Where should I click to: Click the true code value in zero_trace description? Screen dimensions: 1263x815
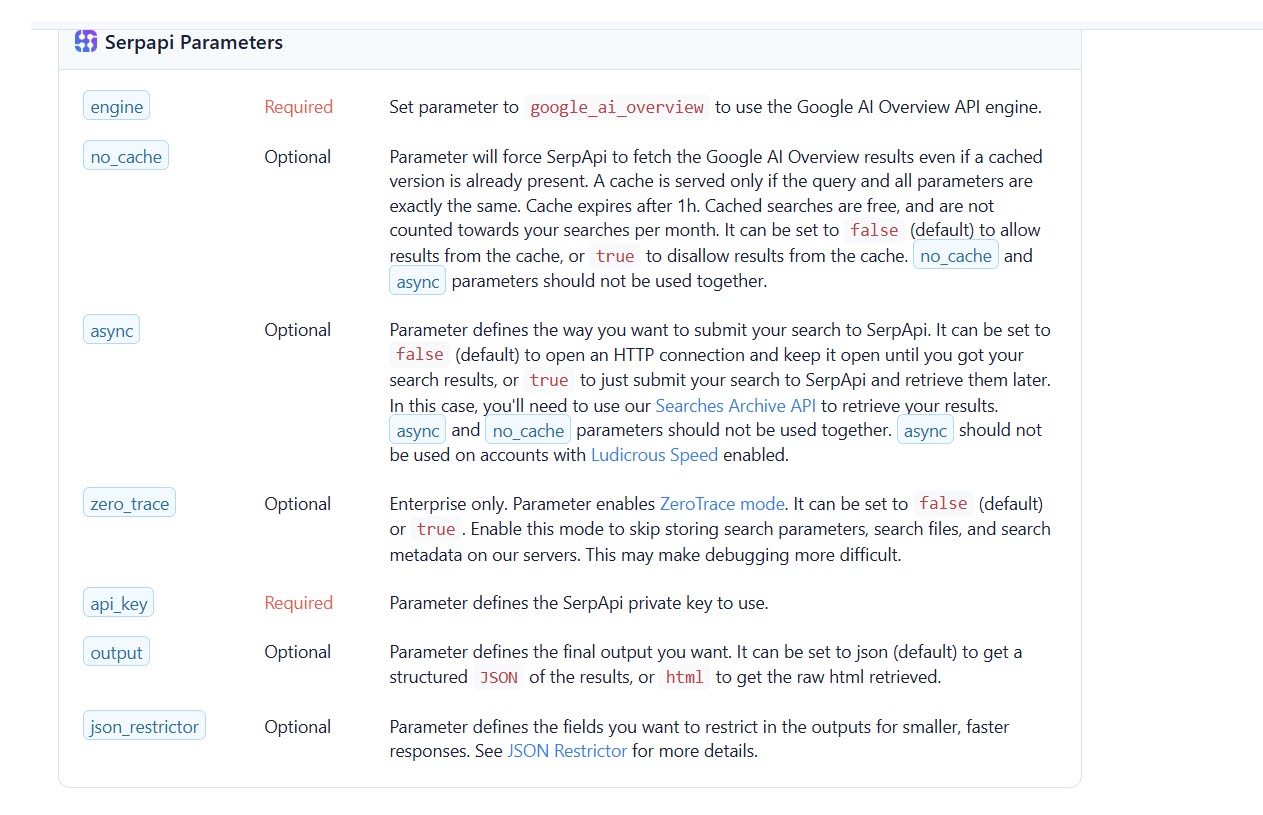pyautogui.click(x=436, y=529)
